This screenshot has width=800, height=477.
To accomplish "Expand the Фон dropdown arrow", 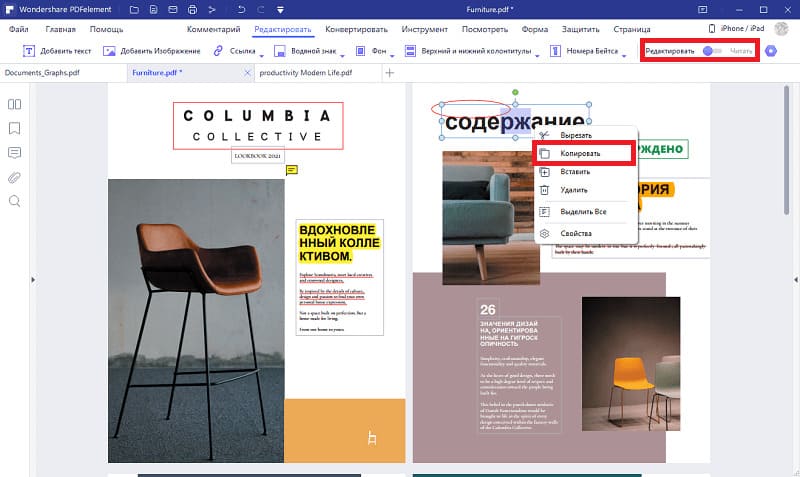I will tap(392, 55).
